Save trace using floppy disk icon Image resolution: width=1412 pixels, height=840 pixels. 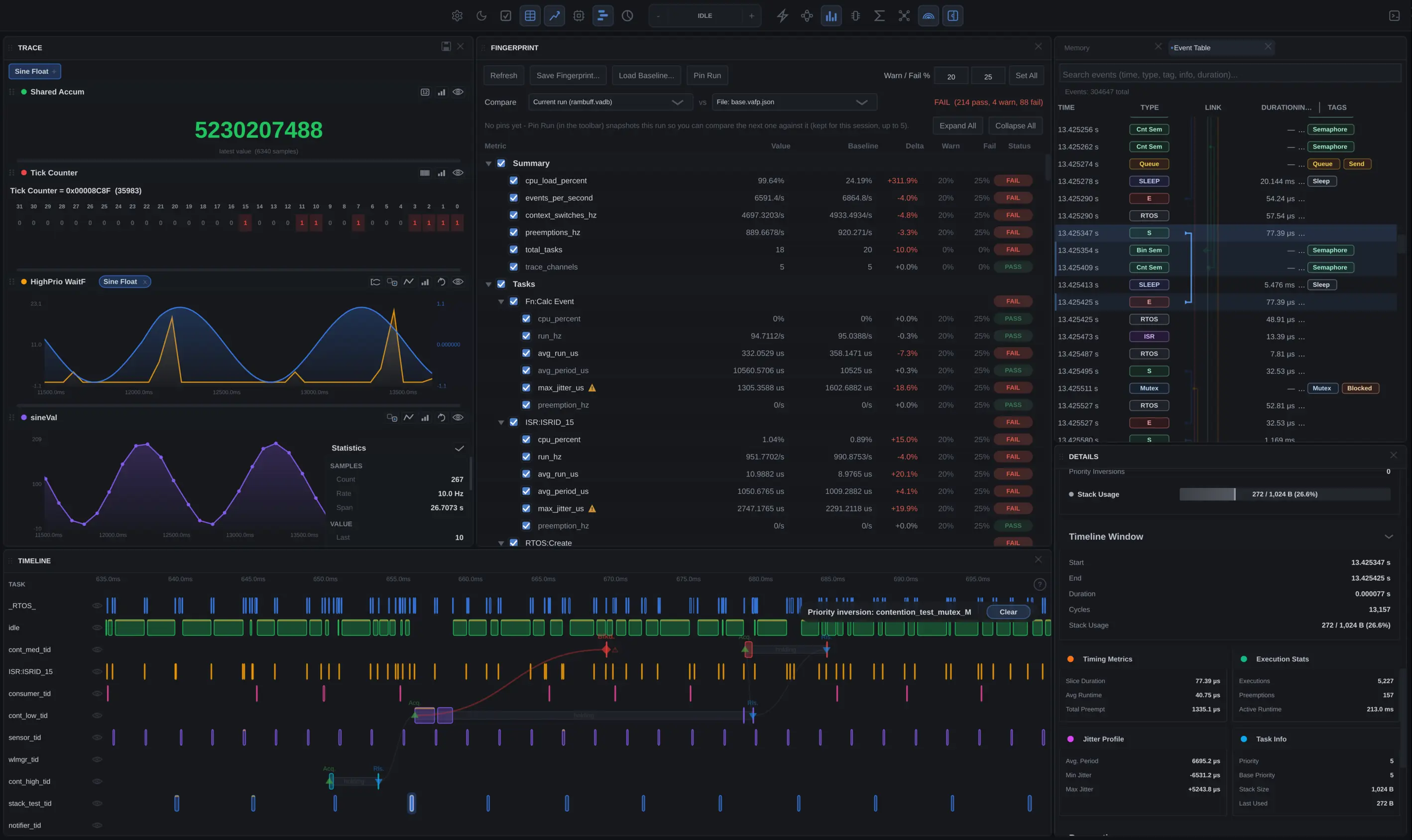click(446, 46)
